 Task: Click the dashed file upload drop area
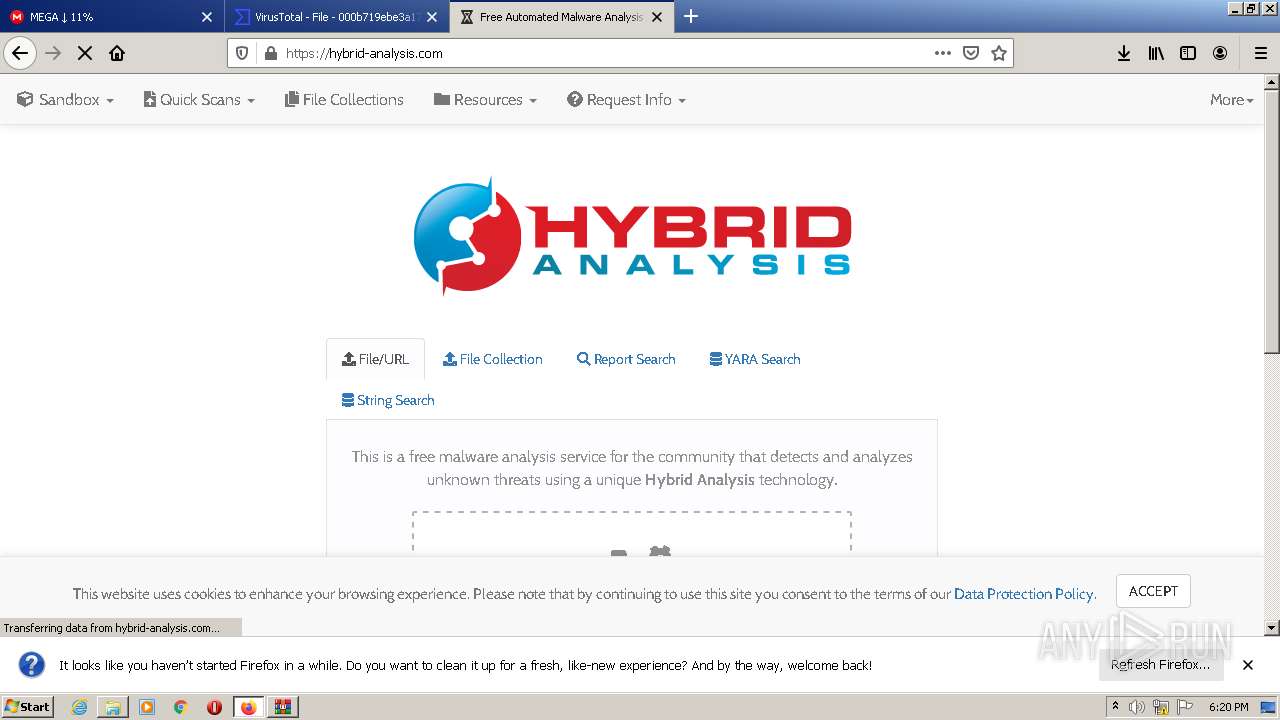pos(632,534)
